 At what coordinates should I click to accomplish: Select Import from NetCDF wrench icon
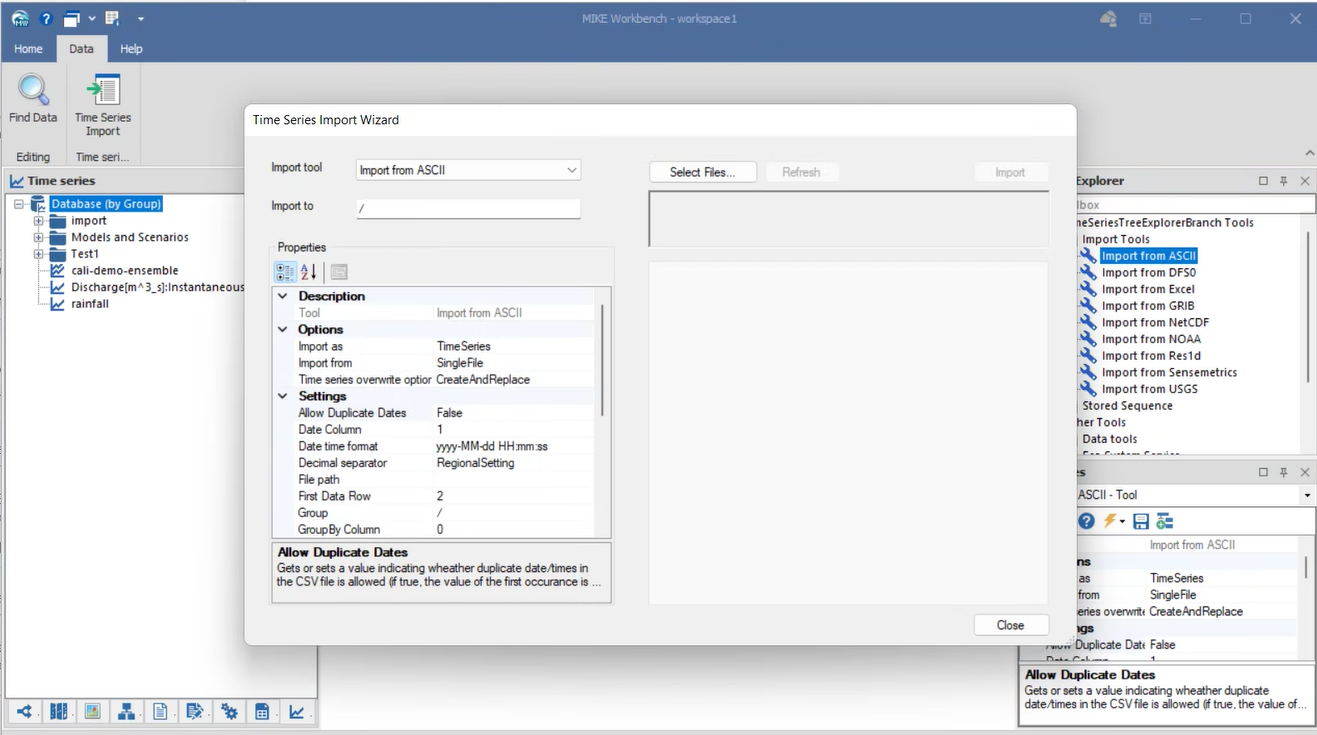(1088, 322)
